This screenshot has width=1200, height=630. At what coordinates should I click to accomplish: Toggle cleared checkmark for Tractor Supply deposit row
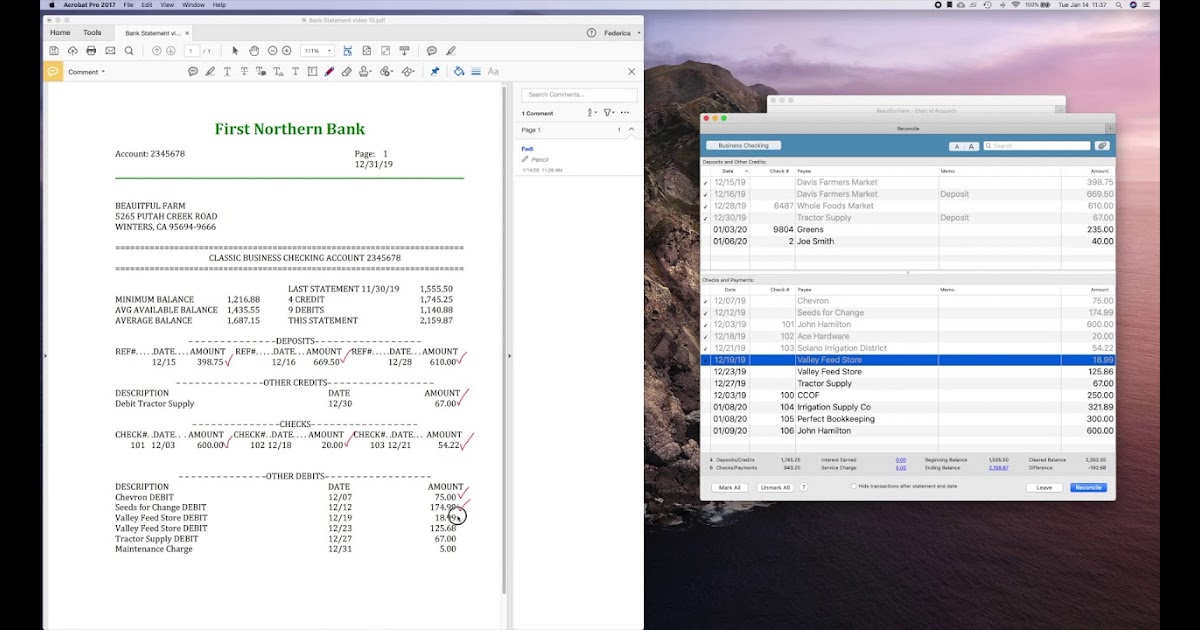pyautogui.click(x=706, y=218)
